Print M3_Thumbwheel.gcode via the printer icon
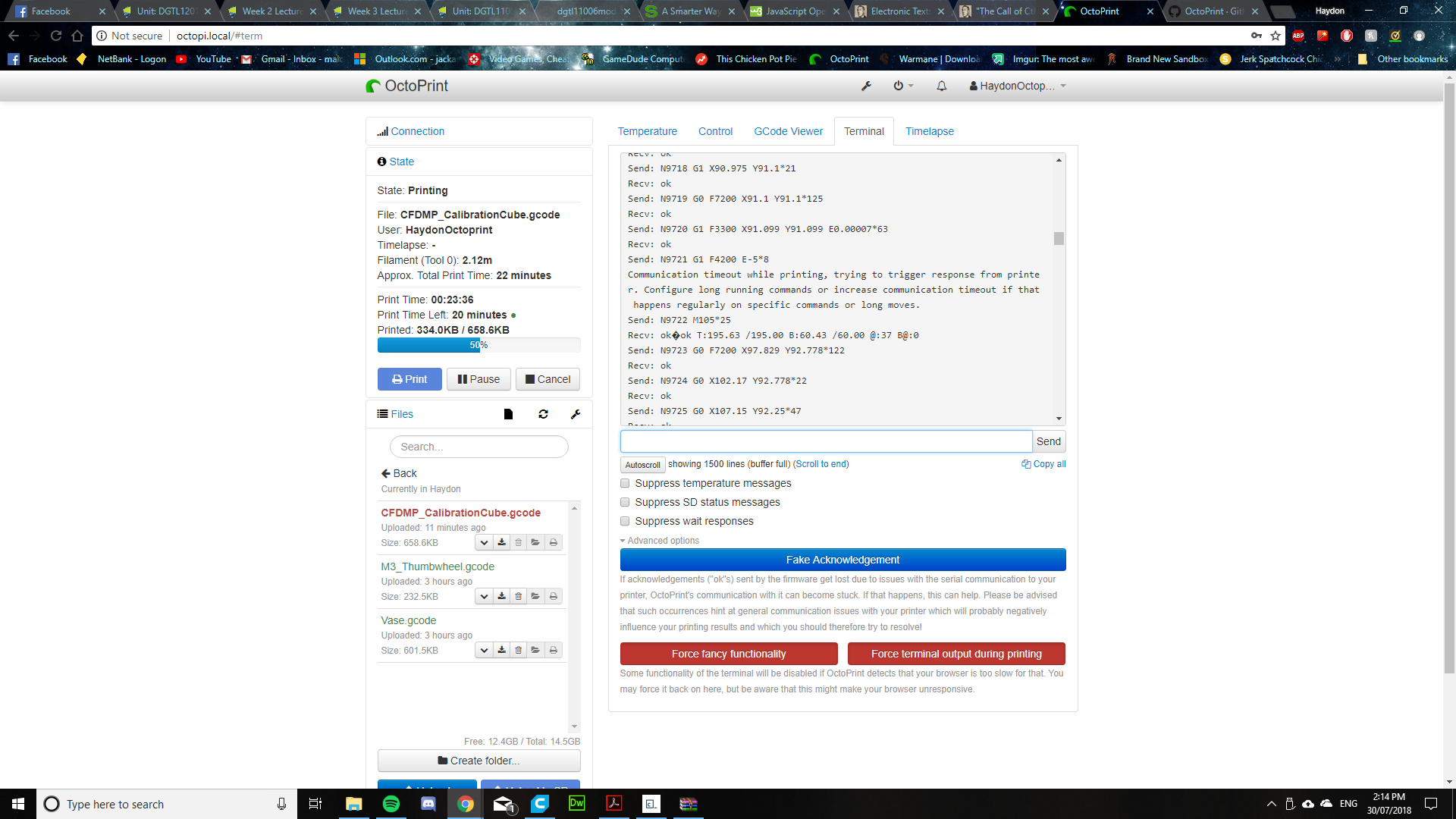 pyautogui.click(x=553, y=596)
